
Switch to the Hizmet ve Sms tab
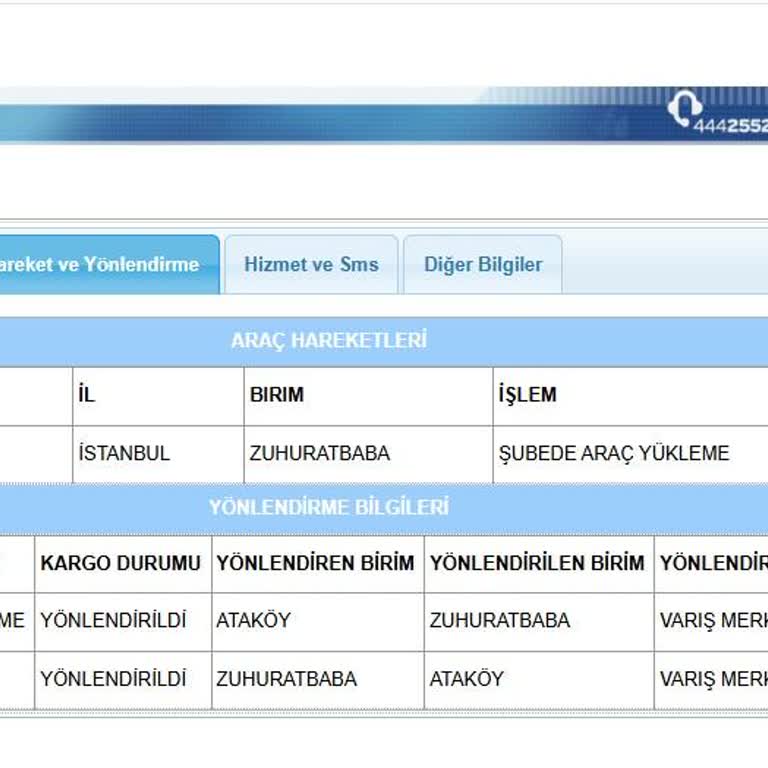312,264
